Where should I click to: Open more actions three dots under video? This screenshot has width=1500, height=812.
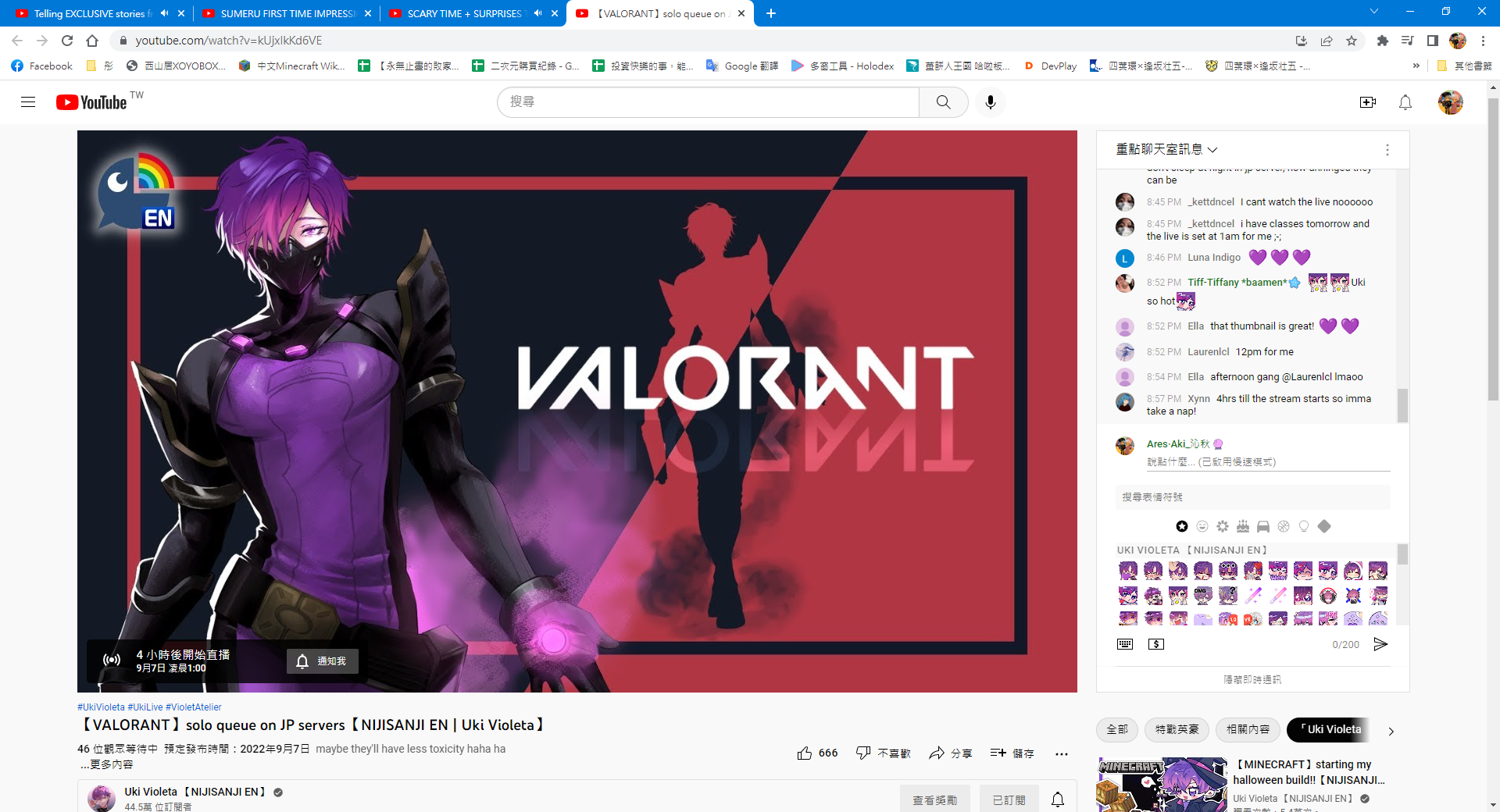[x=1061, y=753]
